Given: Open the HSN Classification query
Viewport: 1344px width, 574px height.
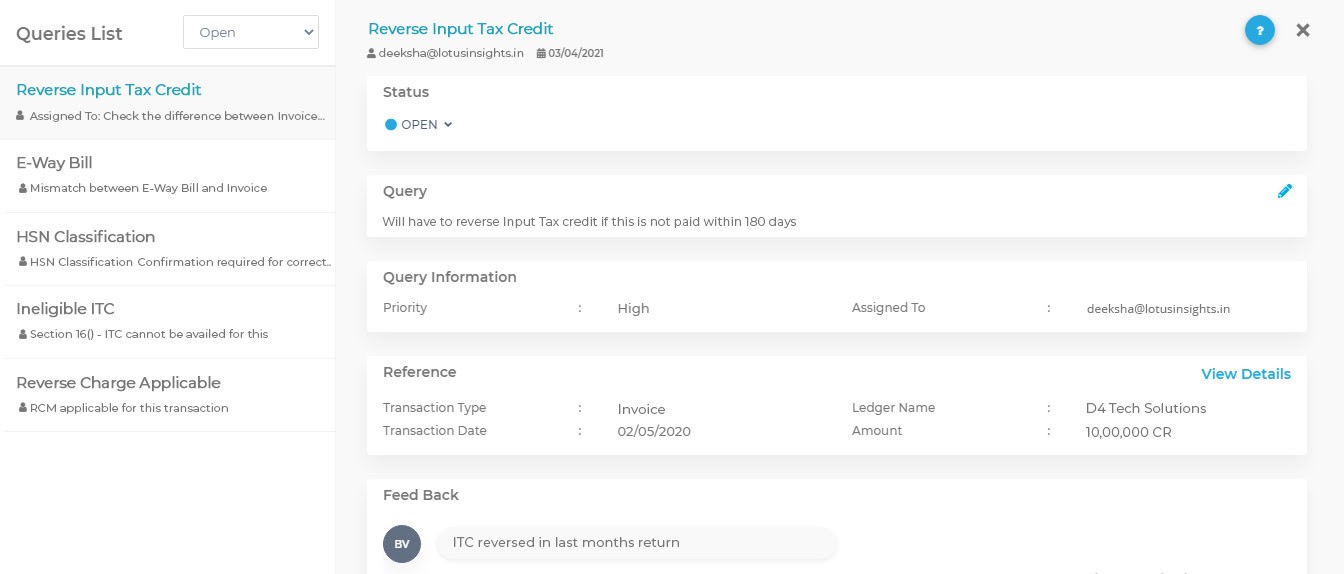Looking at the screenshot, I should 85,237.
